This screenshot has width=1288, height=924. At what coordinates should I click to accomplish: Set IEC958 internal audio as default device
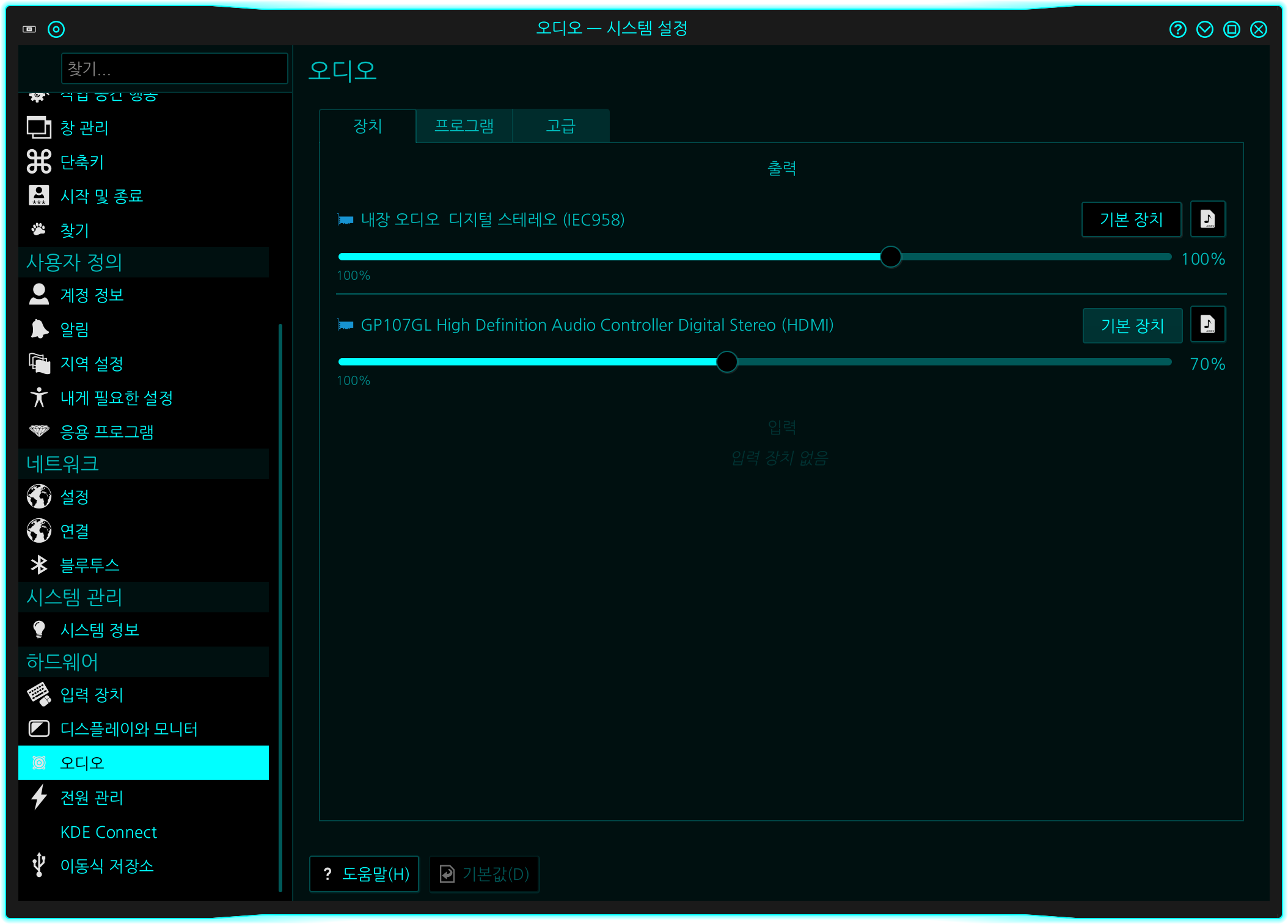[x=1130, y=219]
